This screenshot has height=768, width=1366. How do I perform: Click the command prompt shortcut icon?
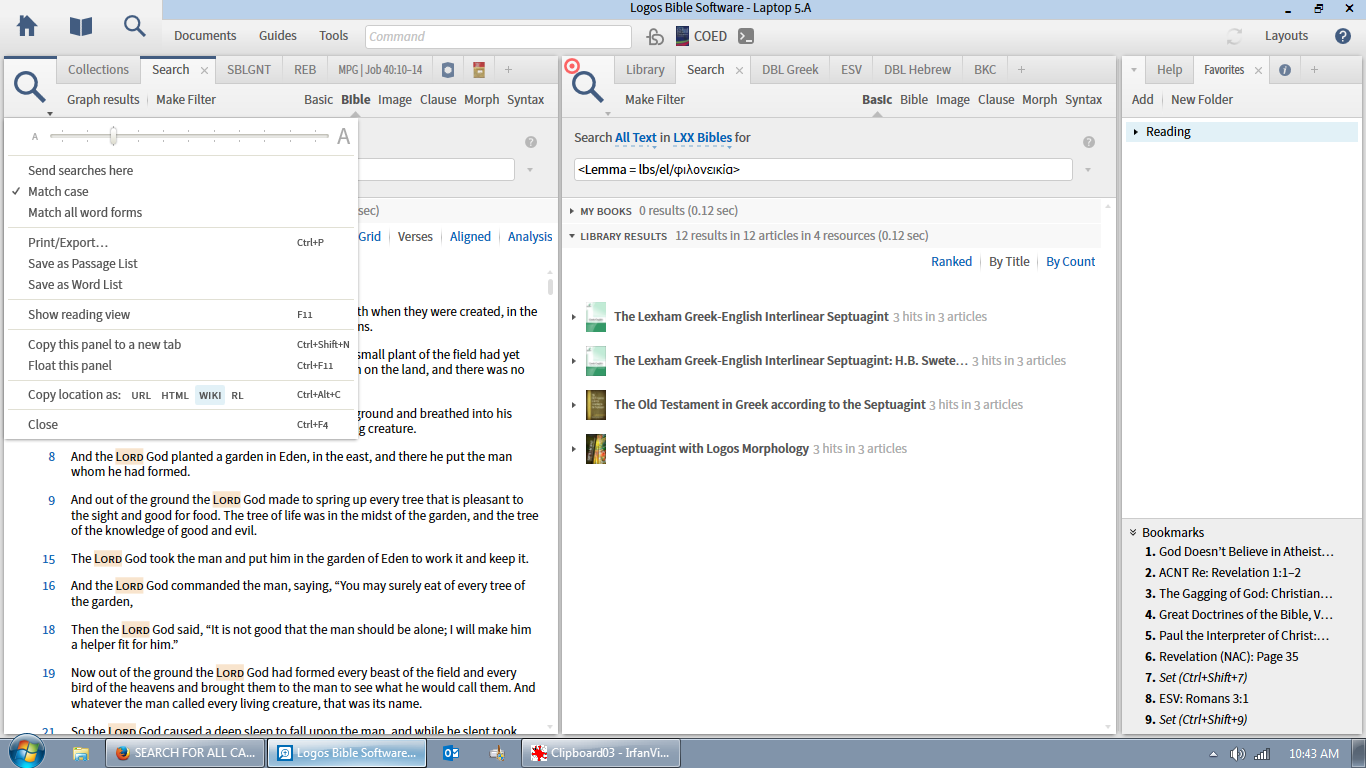click(745, 36)
